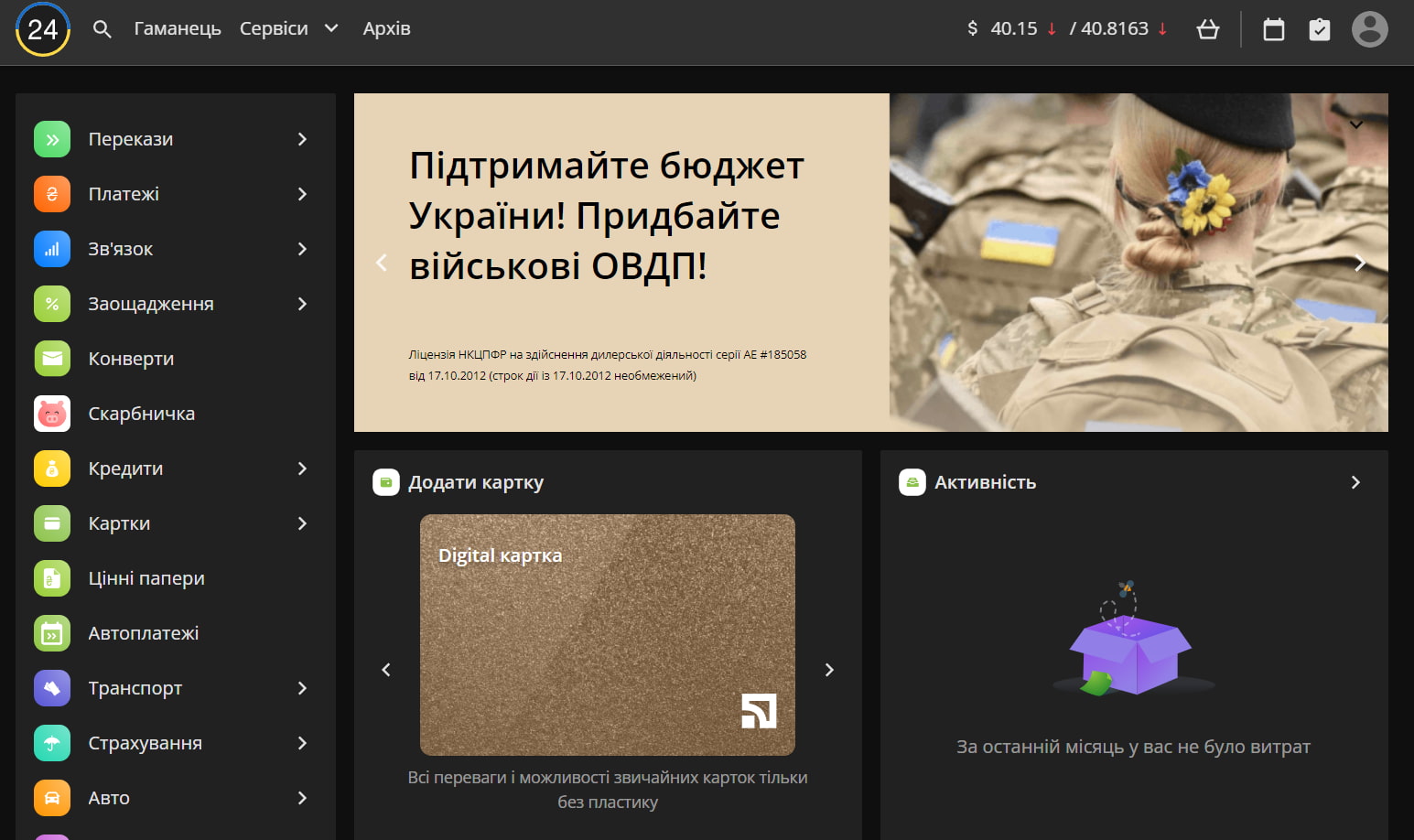Click the Конверти envelope icon
This screenshot has width=1414, height=840.
tap(52, 359)
